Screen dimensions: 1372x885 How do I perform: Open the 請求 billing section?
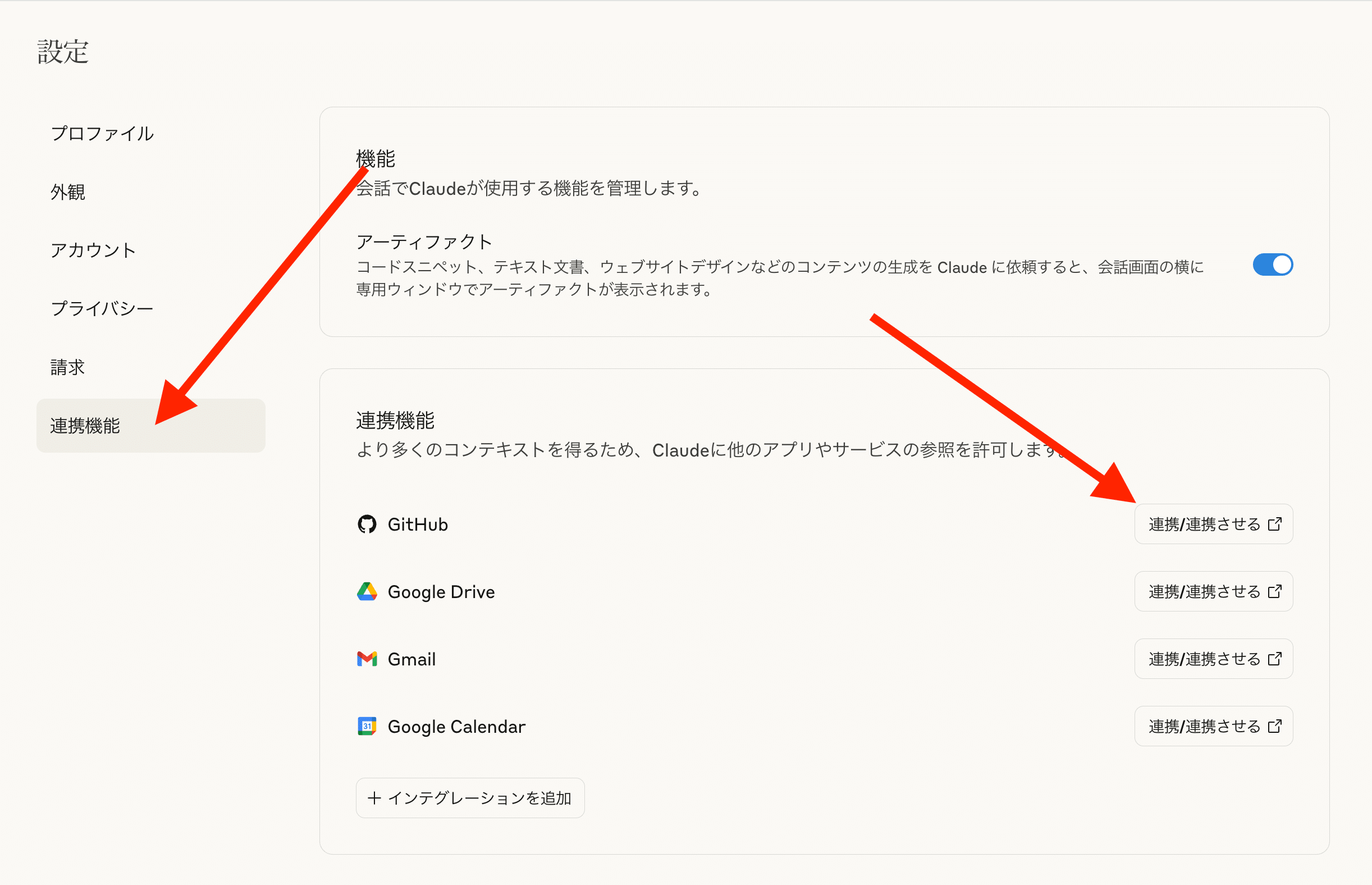point(68,367)
